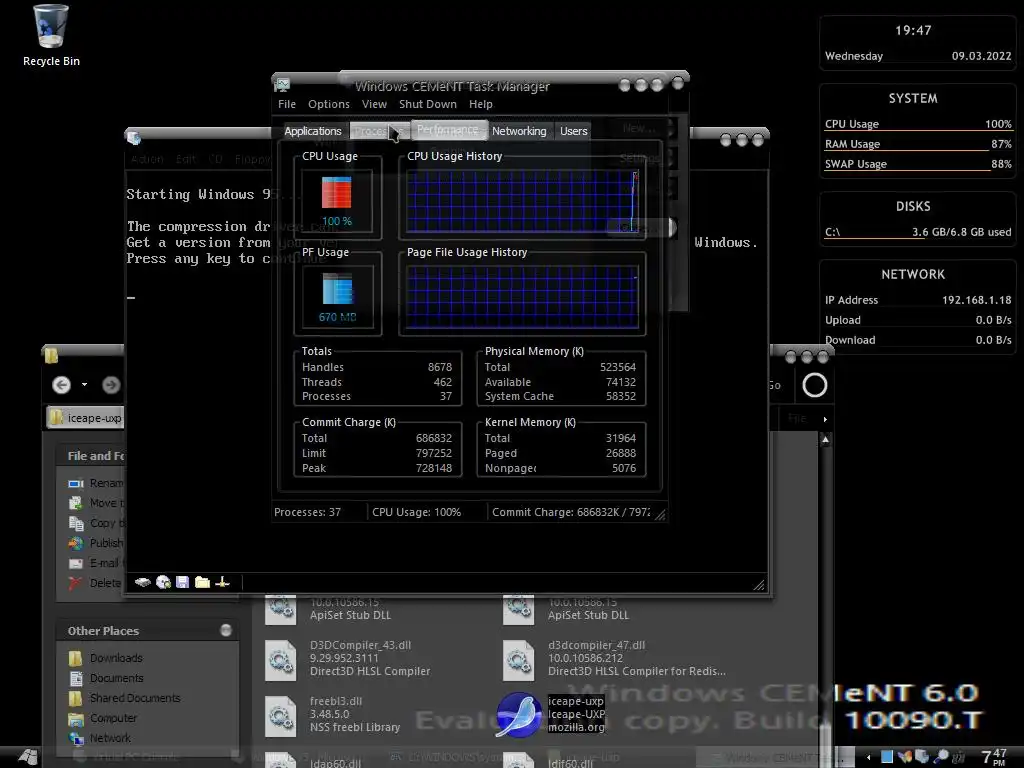The image size is (1024, 768).
Task: Switch to the Networking tab
Action: [519, 131]
